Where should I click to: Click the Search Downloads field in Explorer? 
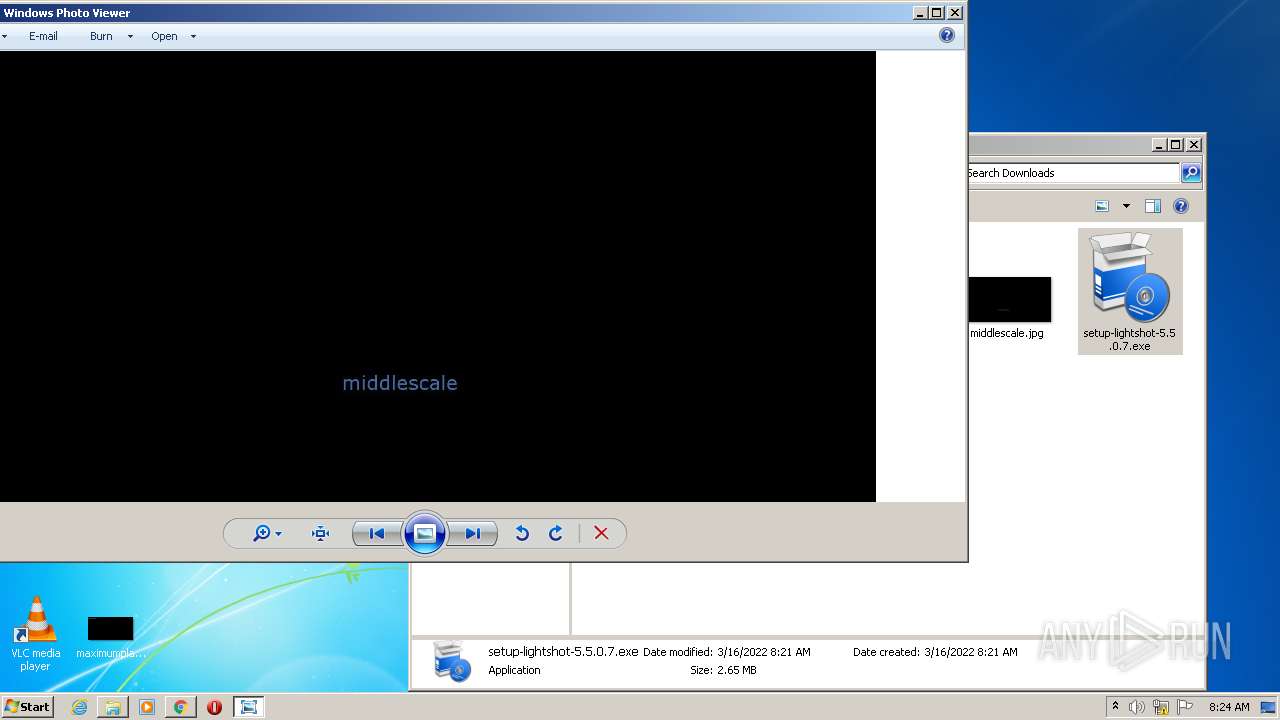(1073, 173)
